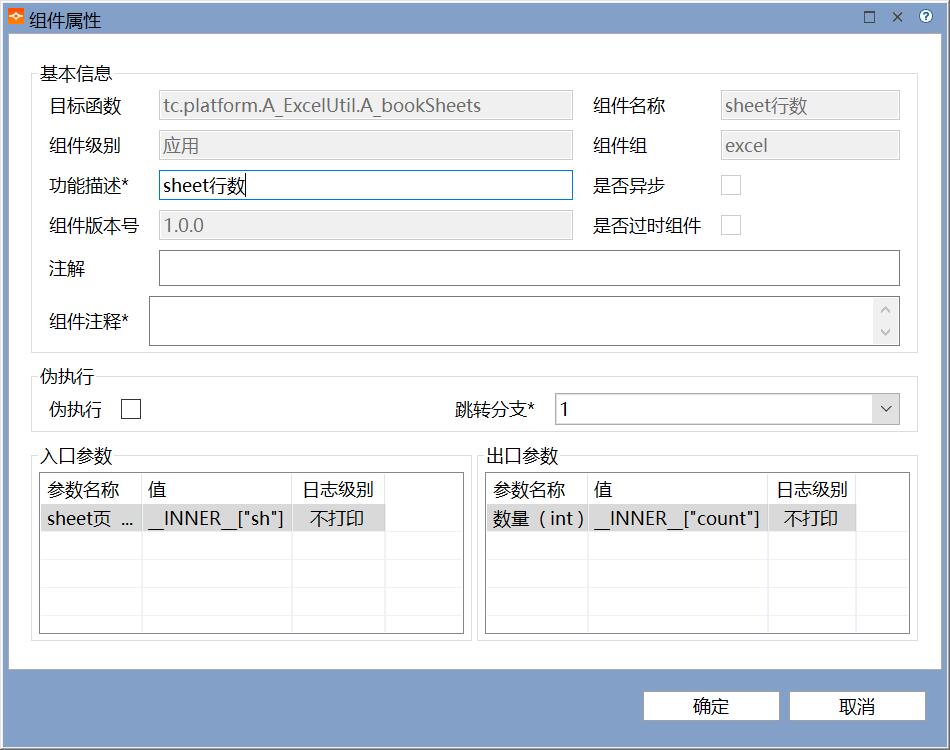
Task: Enable the 伪执行 checkbox
Action: (x=131, y=409)
